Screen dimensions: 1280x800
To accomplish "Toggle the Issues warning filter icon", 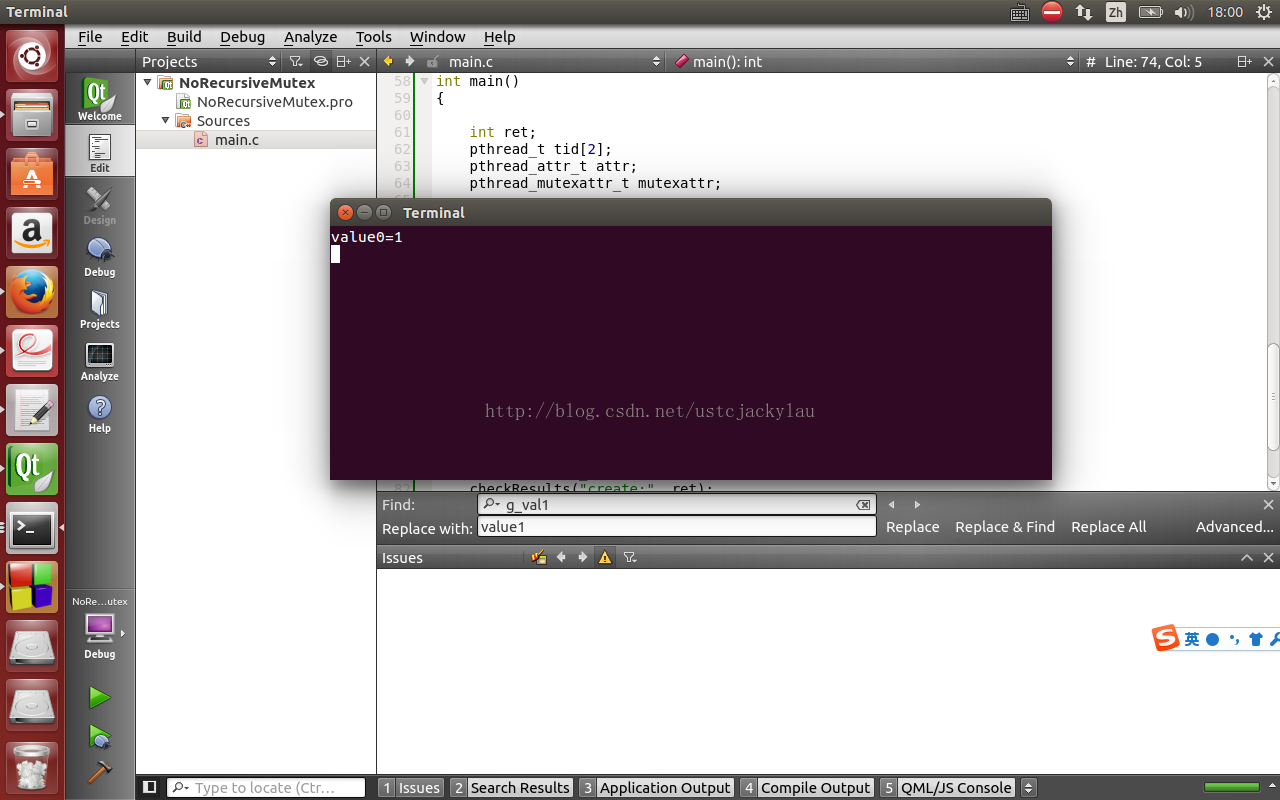I will 605,558.
